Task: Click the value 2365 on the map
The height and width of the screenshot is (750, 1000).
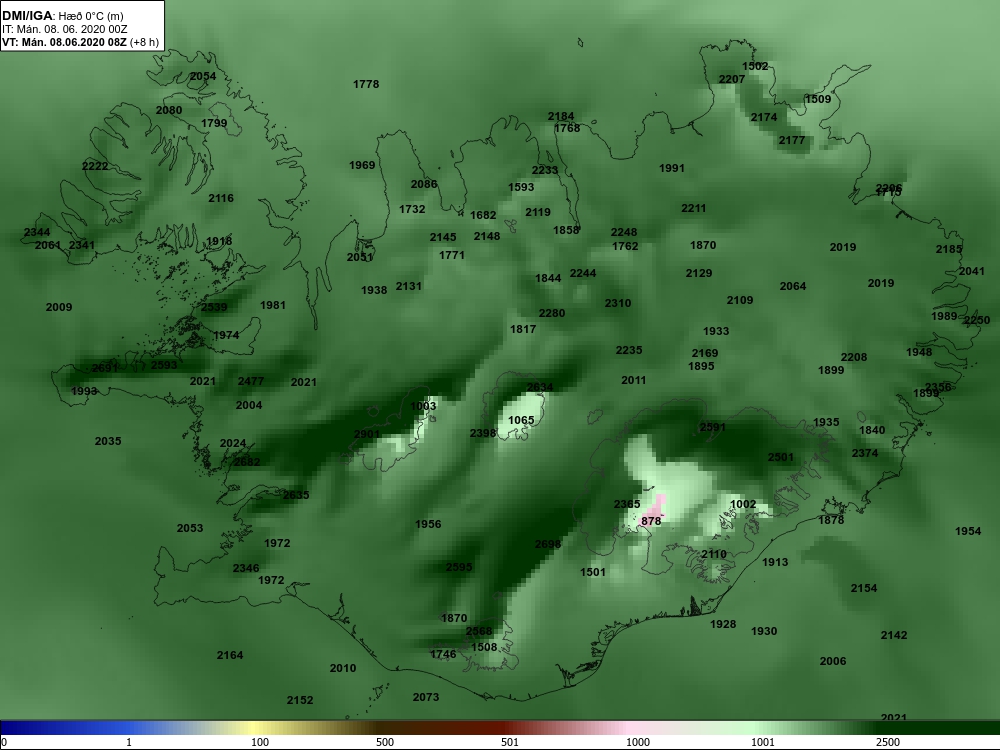Action: pyautogui.click(x=627, y=504)
